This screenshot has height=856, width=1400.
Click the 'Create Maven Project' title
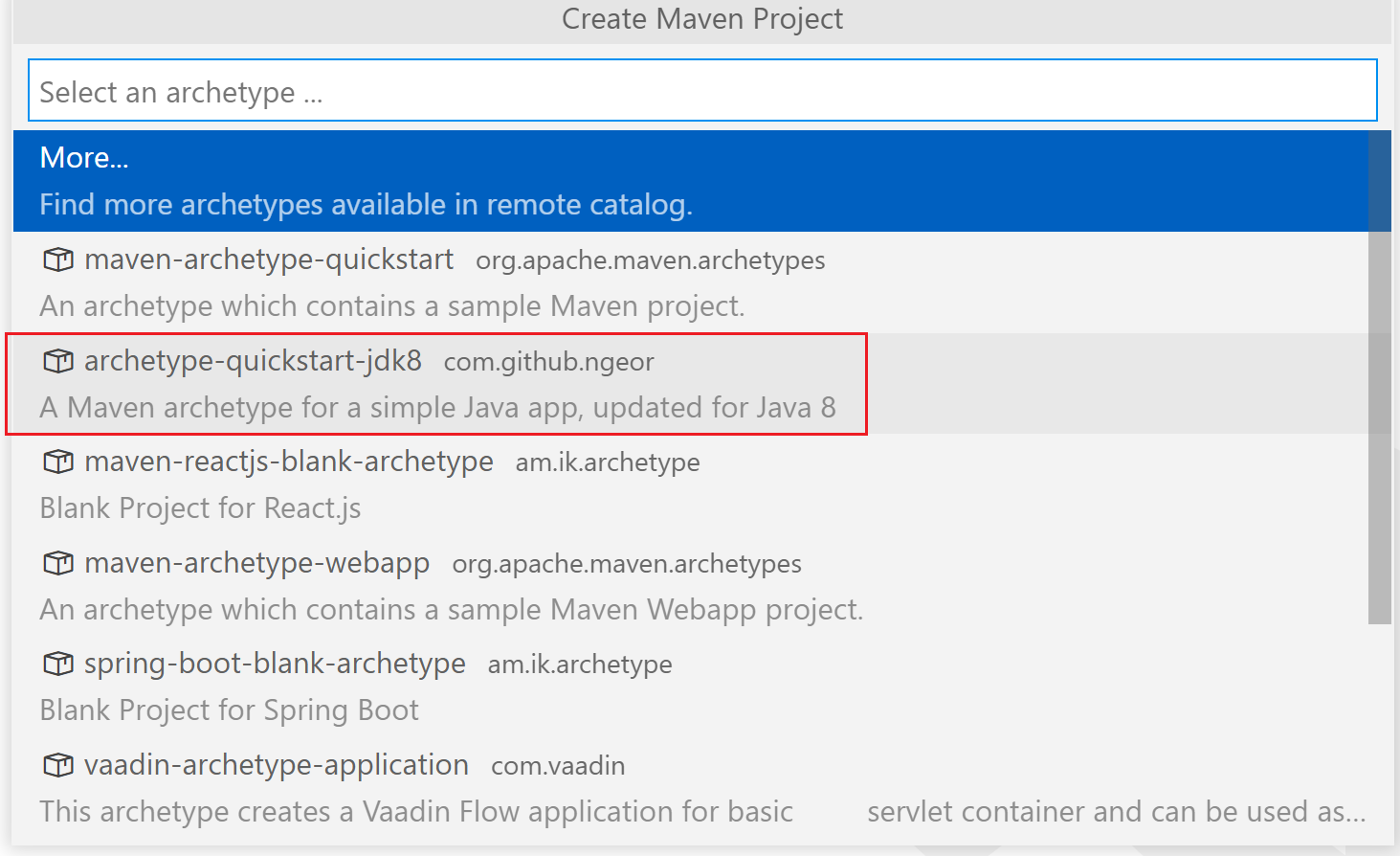pyautogui.click(x=702, y=19)
